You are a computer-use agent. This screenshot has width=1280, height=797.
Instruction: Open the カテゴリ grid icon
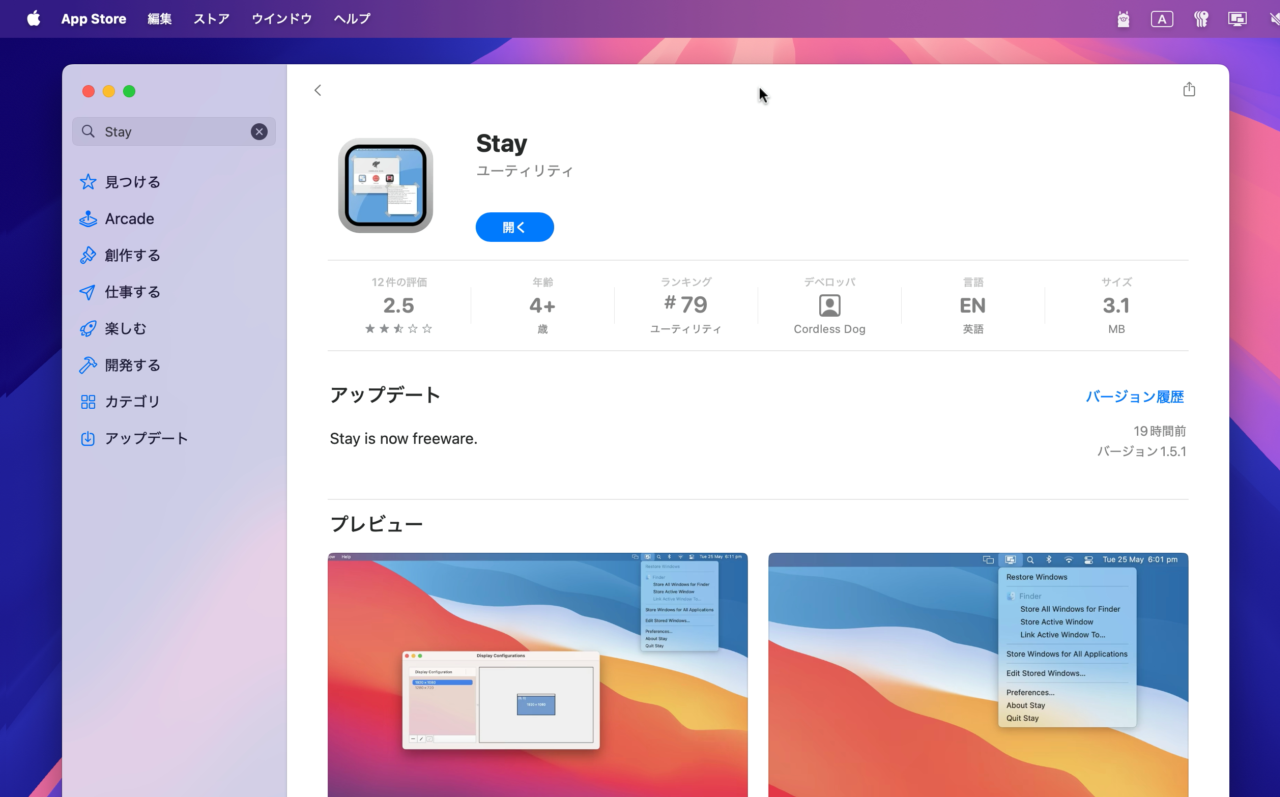[91, 401]
